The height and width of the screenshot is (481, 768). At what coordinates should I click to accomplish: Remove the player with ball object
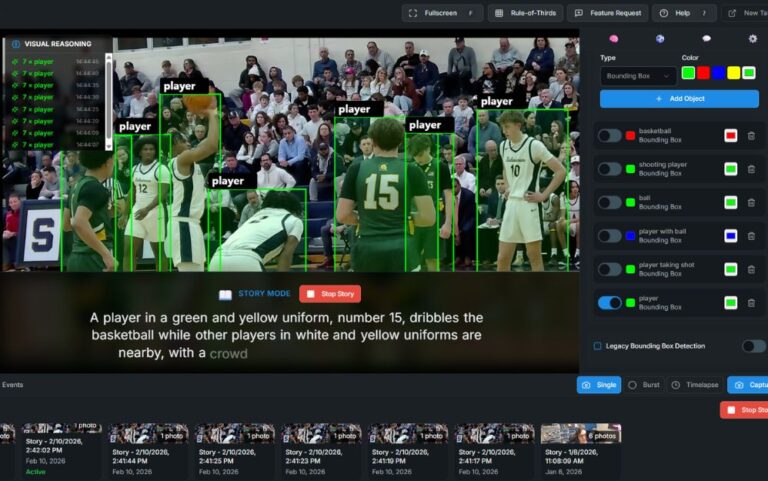[x=752, y=236]
